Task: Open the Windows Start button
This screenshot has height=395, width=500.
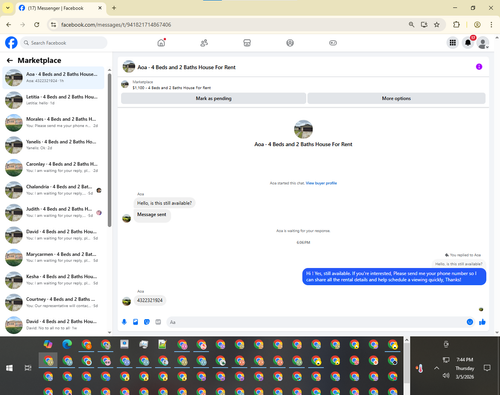Action: coord(9,368)
